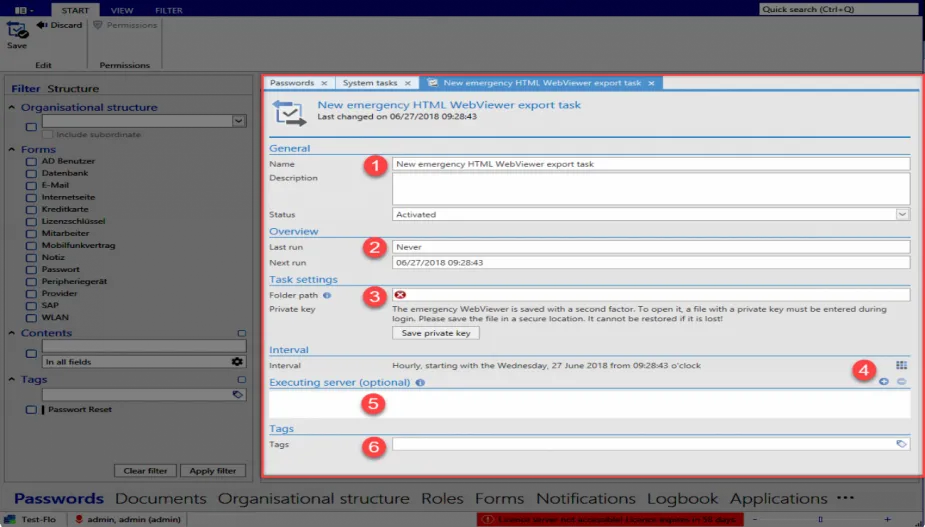This screenshot has width=925, height=527.
Task: Click the Apply filter button
Action: coord(213,470)
